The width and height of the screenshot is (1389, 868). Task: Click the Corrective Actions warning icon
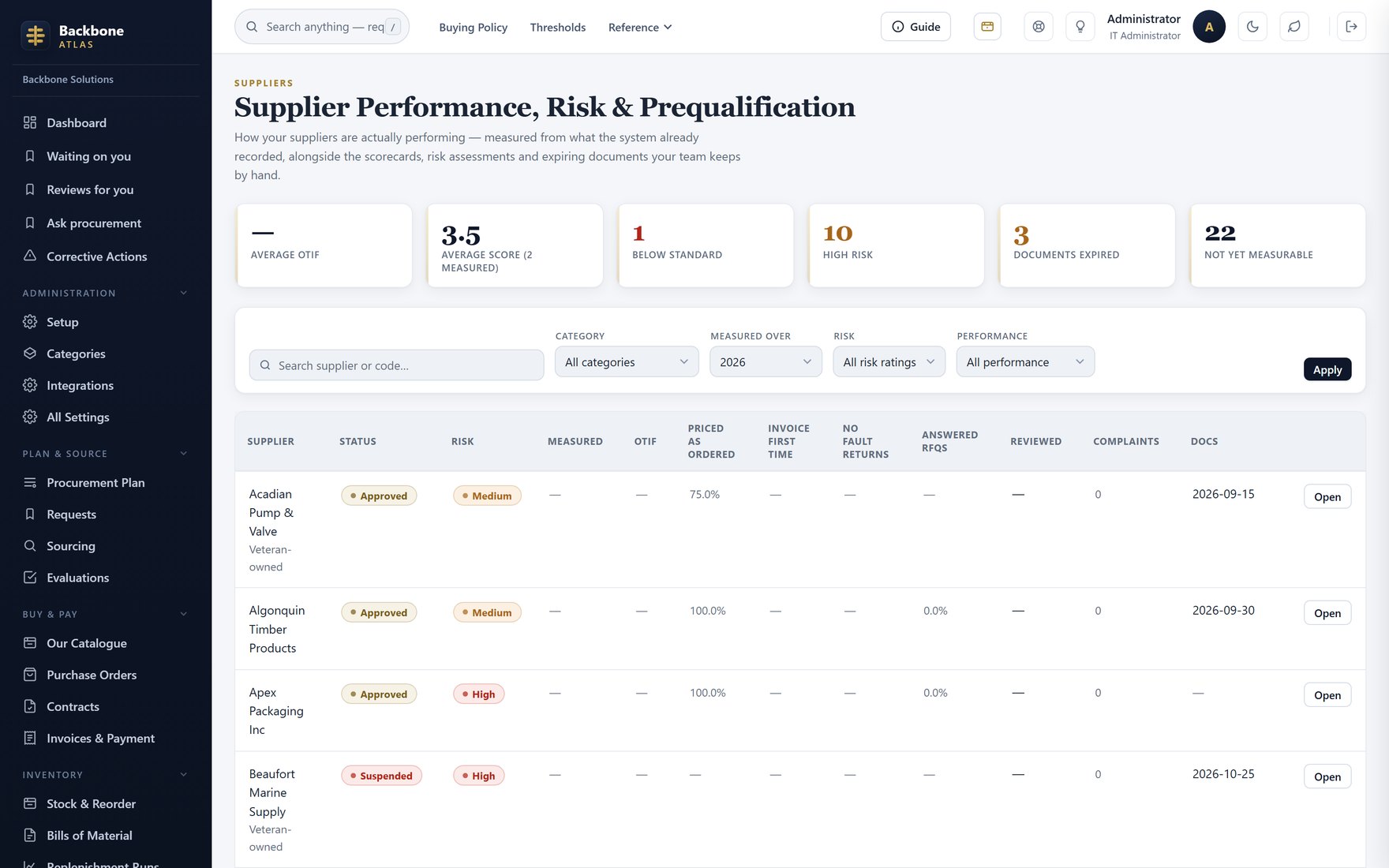30,256
